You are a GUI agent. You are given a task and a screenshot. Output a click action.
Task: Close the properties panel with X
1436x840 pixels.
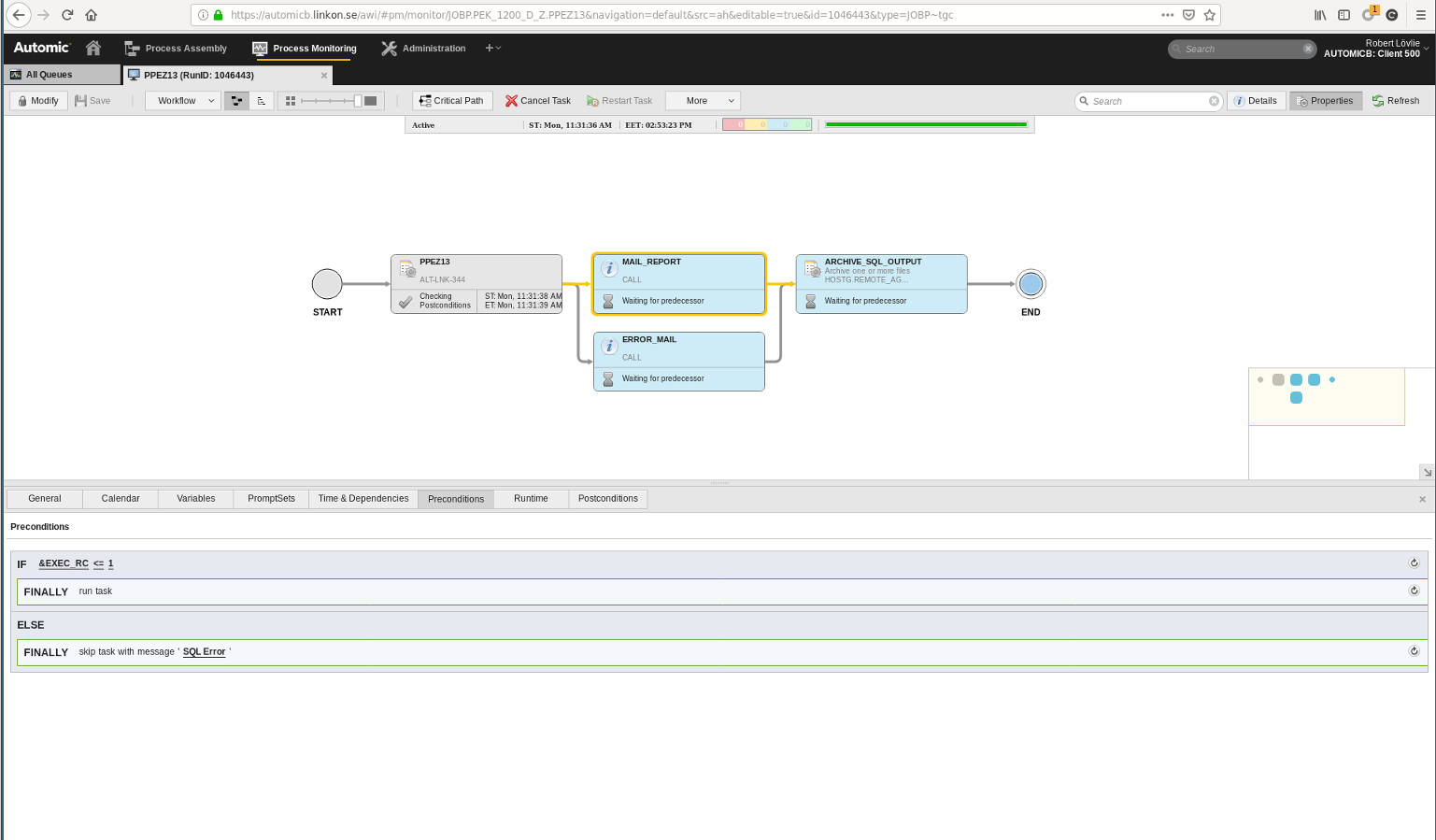(x=1422, y=499)
